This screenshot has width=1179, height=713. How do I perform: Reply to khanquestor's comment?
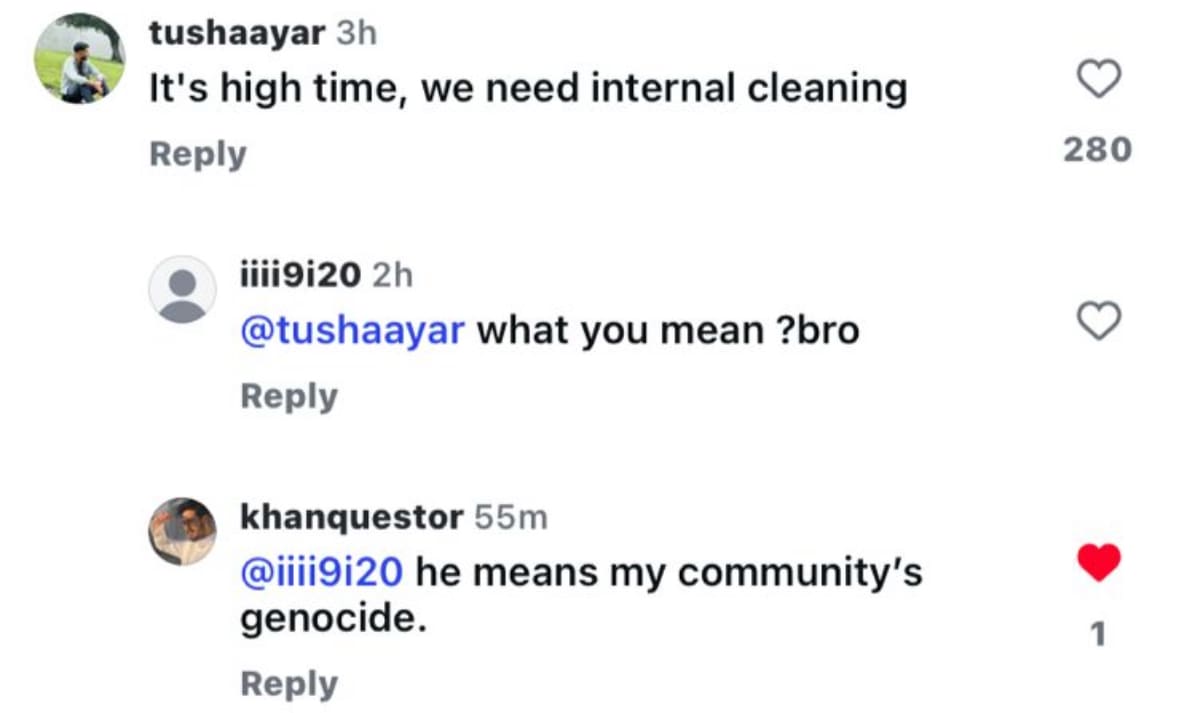tap(289, 684)
